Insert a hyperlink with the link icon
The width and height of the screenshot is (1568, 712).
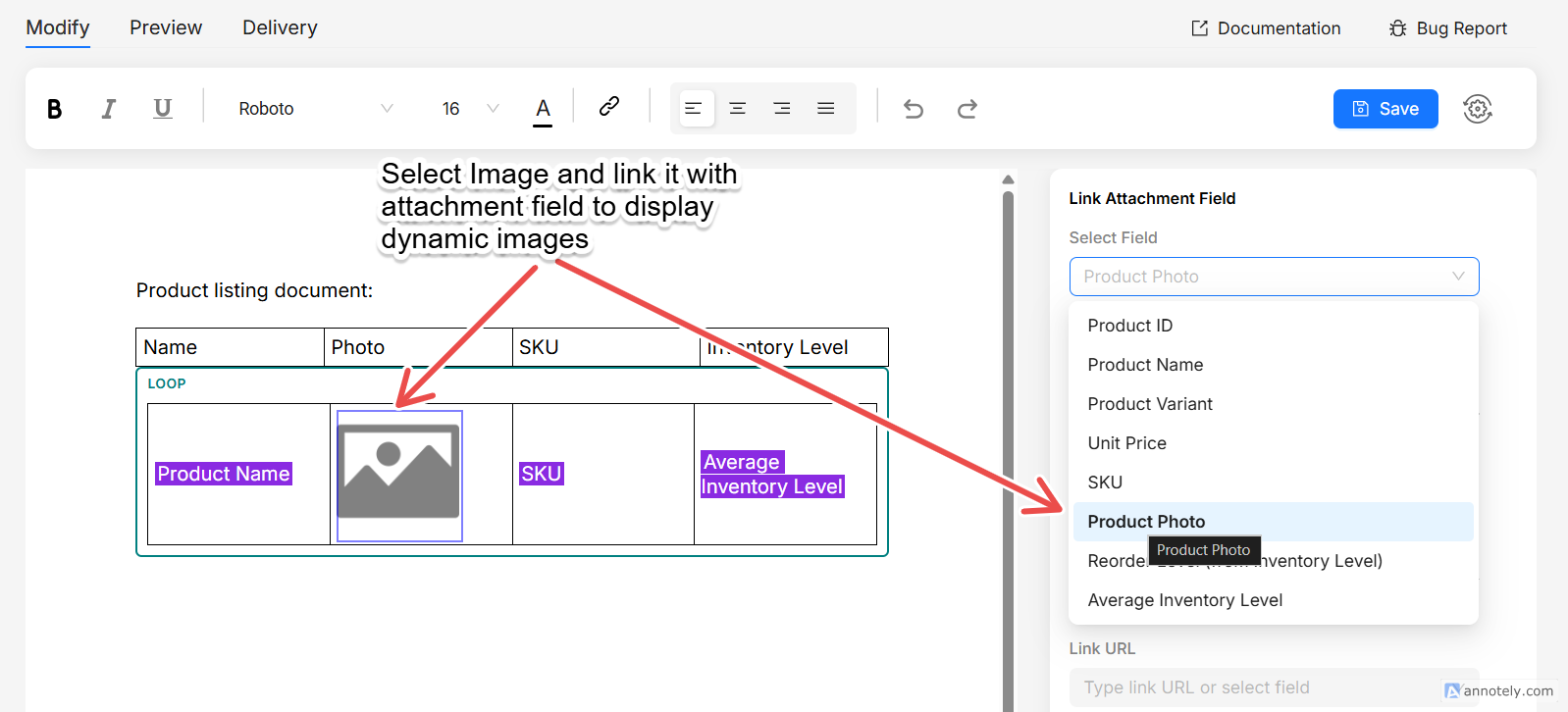pyautogui.click(x=609, y=107)
